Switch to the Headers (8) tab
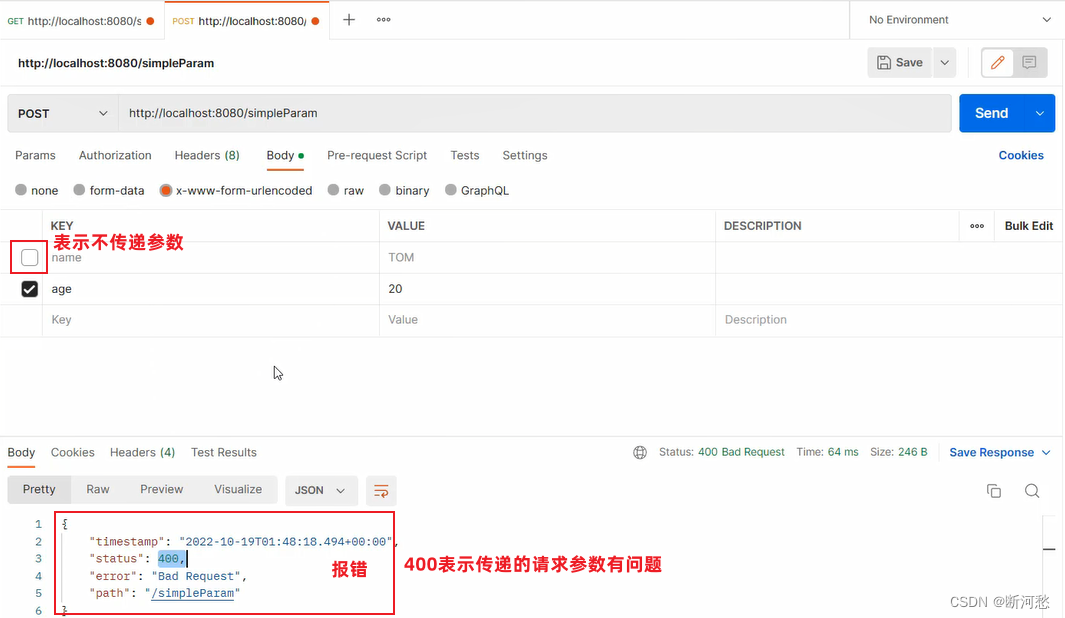Viewport: 1065px width, 618px height. tap(206, 156)
